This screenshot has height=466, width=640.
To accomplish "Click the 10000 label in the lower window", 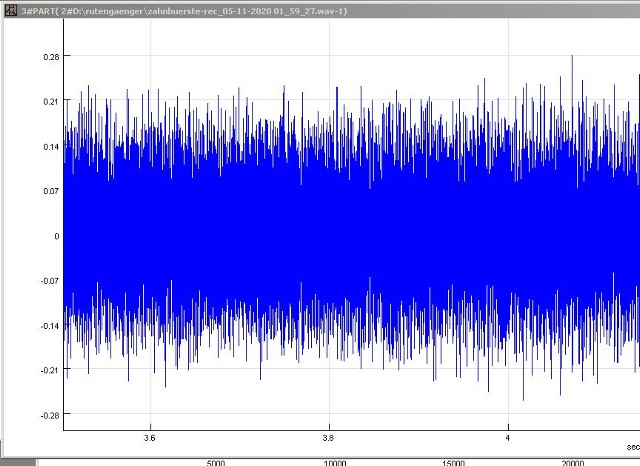I will tap(335, 463).
